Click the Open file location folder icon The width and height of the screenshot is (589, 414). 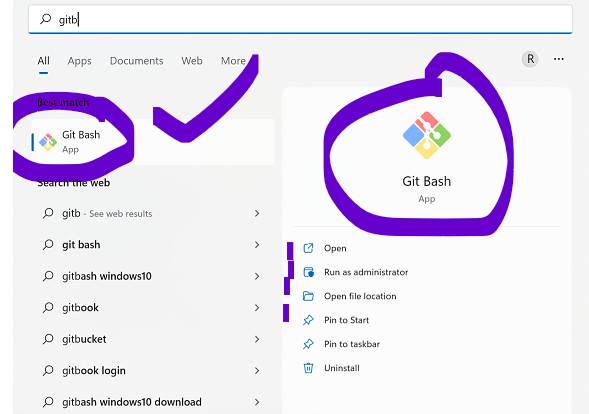(308, 296)
